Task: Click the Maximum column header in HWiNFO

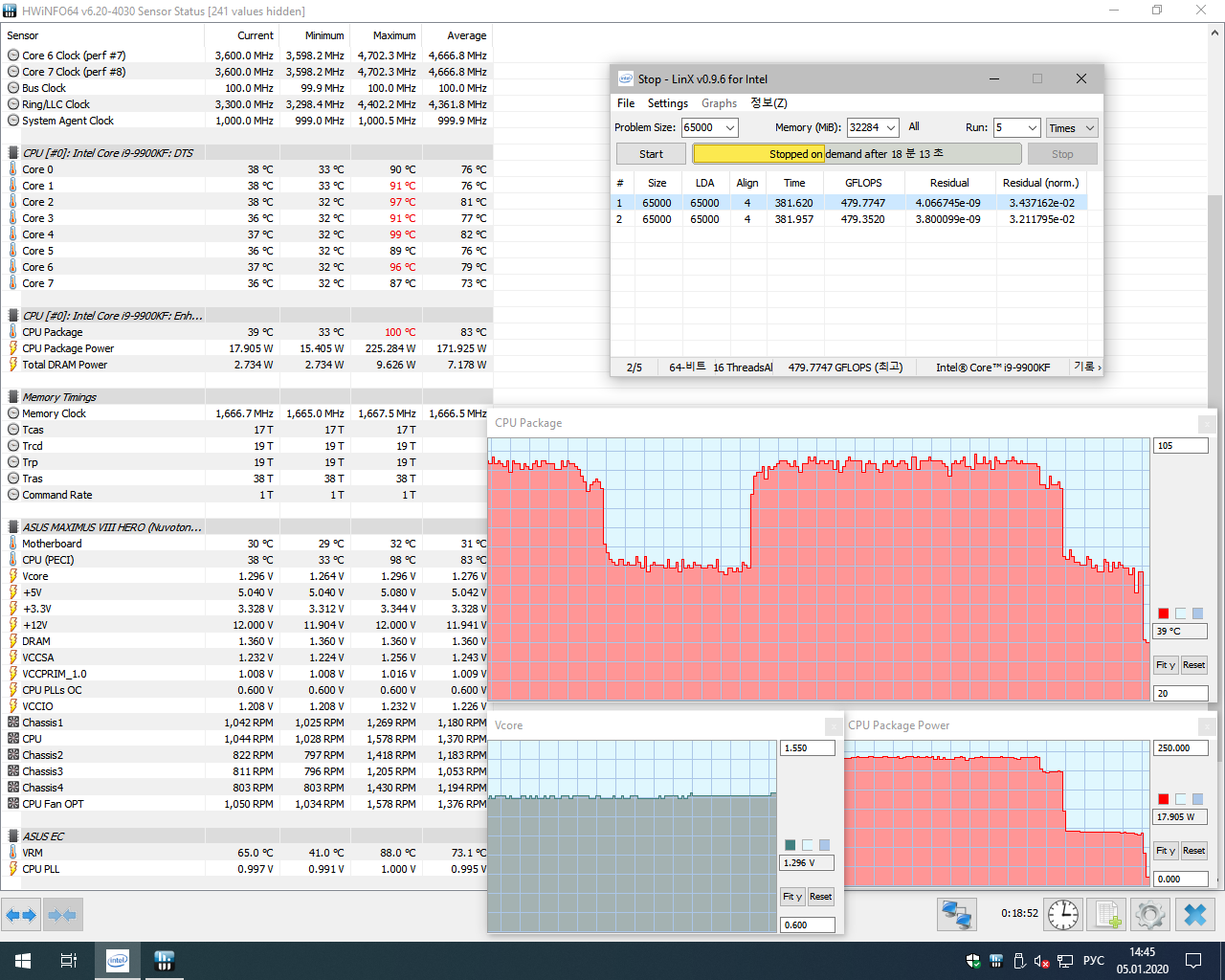Action: 387,35
